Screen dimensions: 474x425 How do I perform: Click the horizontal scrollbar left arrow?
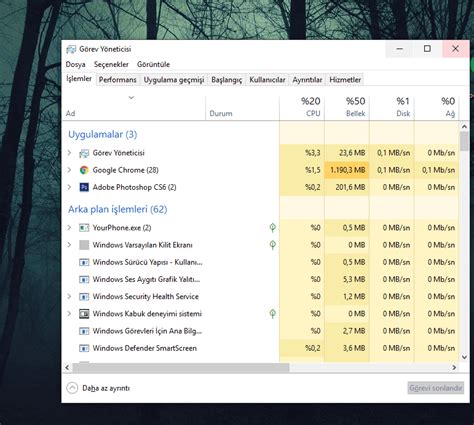pyautogui.click(x=67, y=368)
